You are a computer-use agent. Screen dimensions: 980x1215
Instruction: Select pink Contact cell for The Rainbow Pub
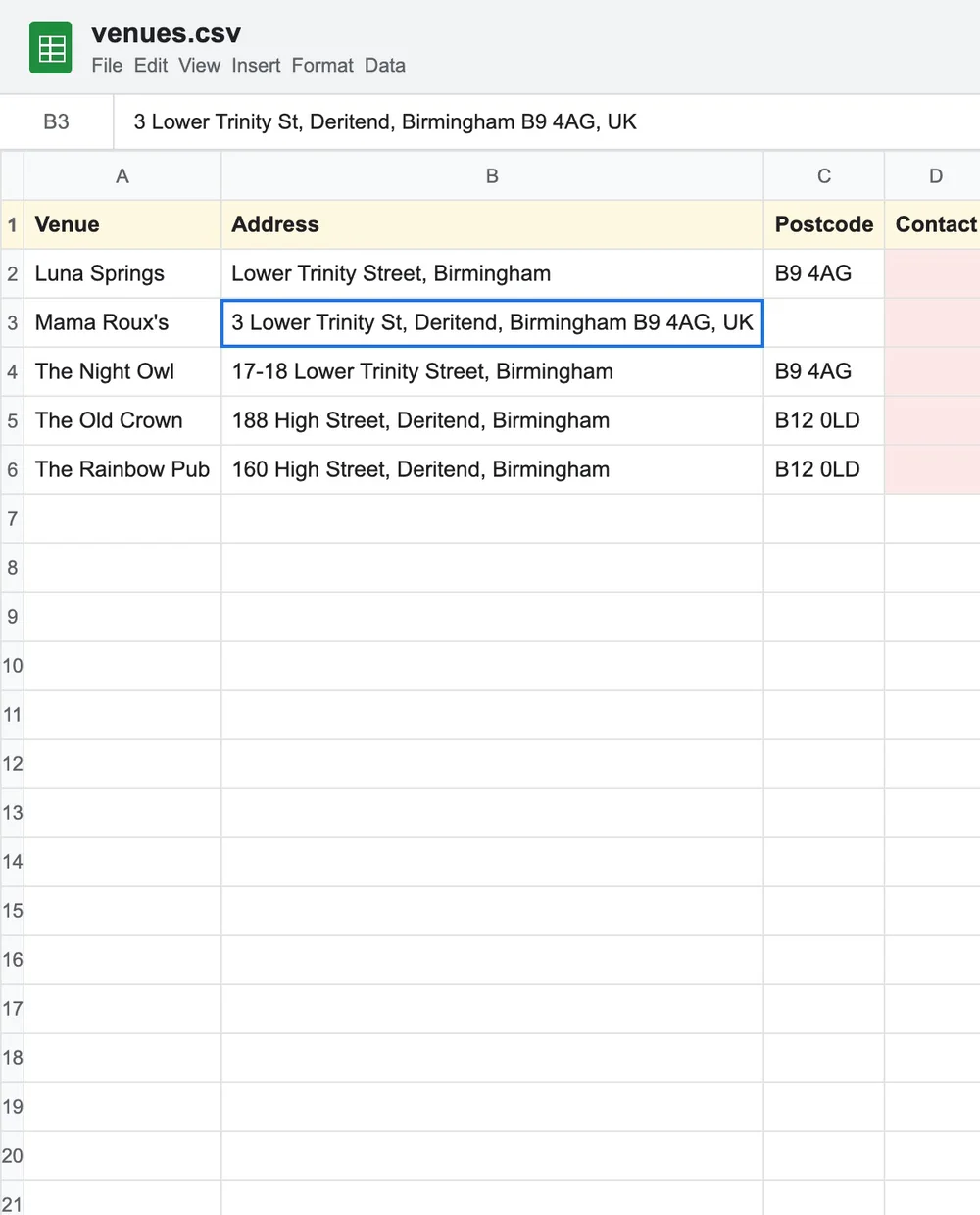(932, 470)
